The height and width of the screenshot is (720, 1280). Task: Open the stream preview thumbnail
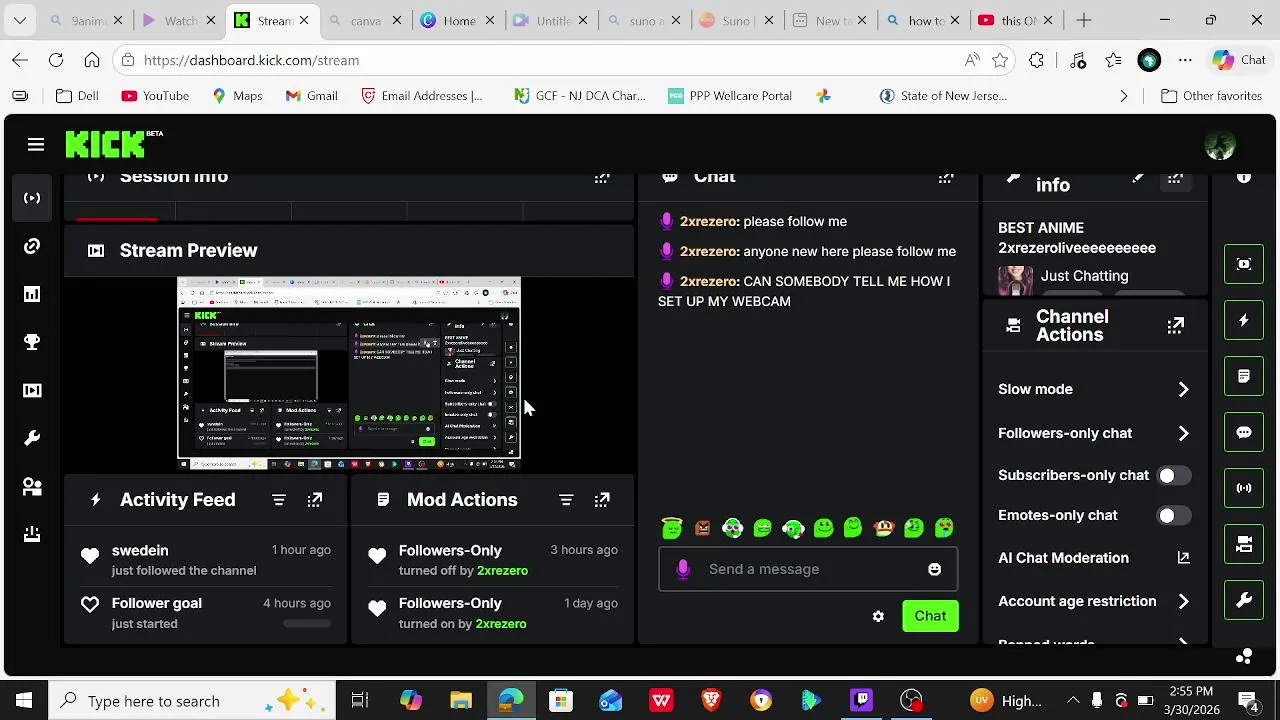[349, 374]
